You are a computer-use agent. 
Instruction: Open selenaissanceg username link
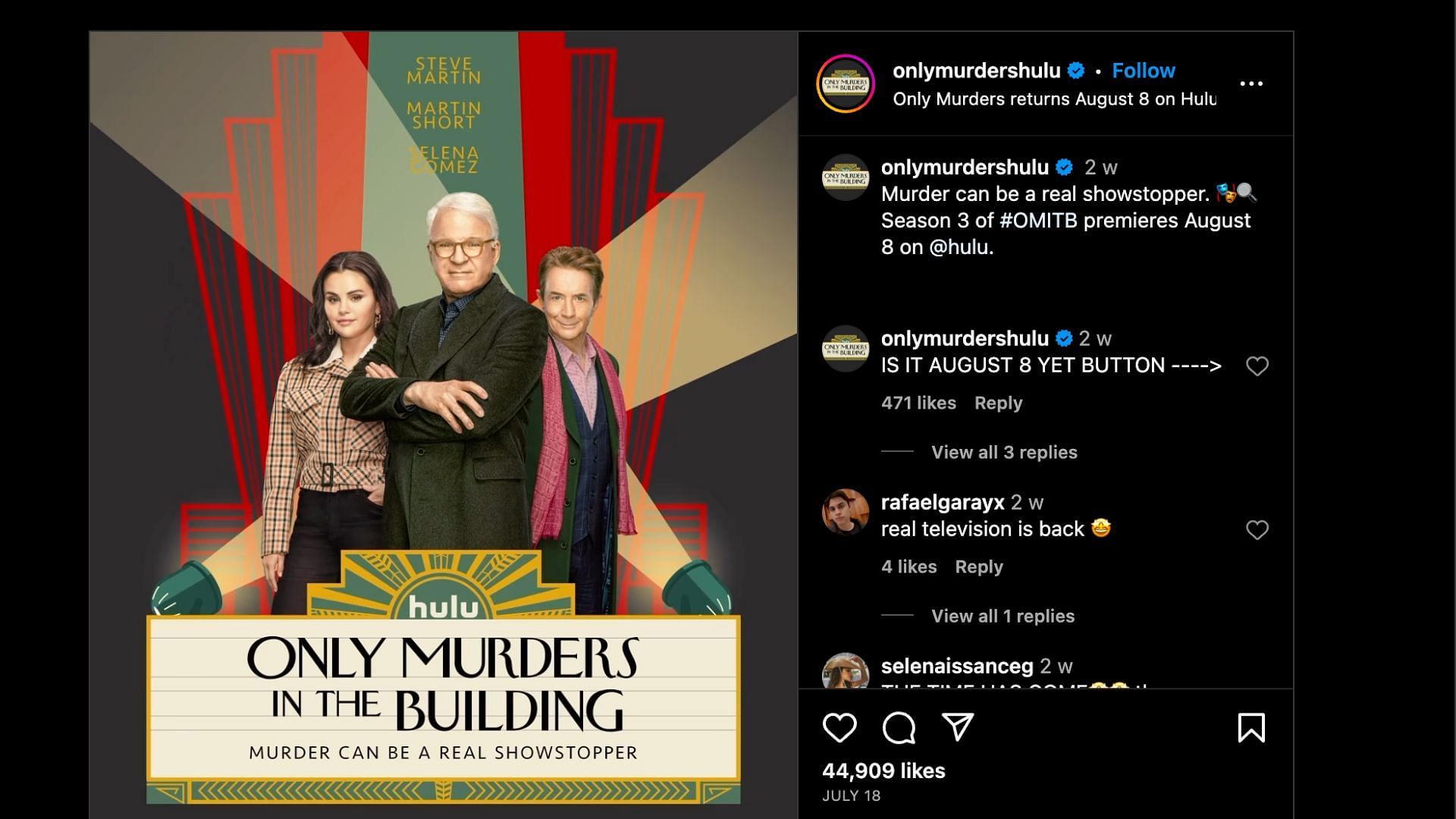[957, 666]
